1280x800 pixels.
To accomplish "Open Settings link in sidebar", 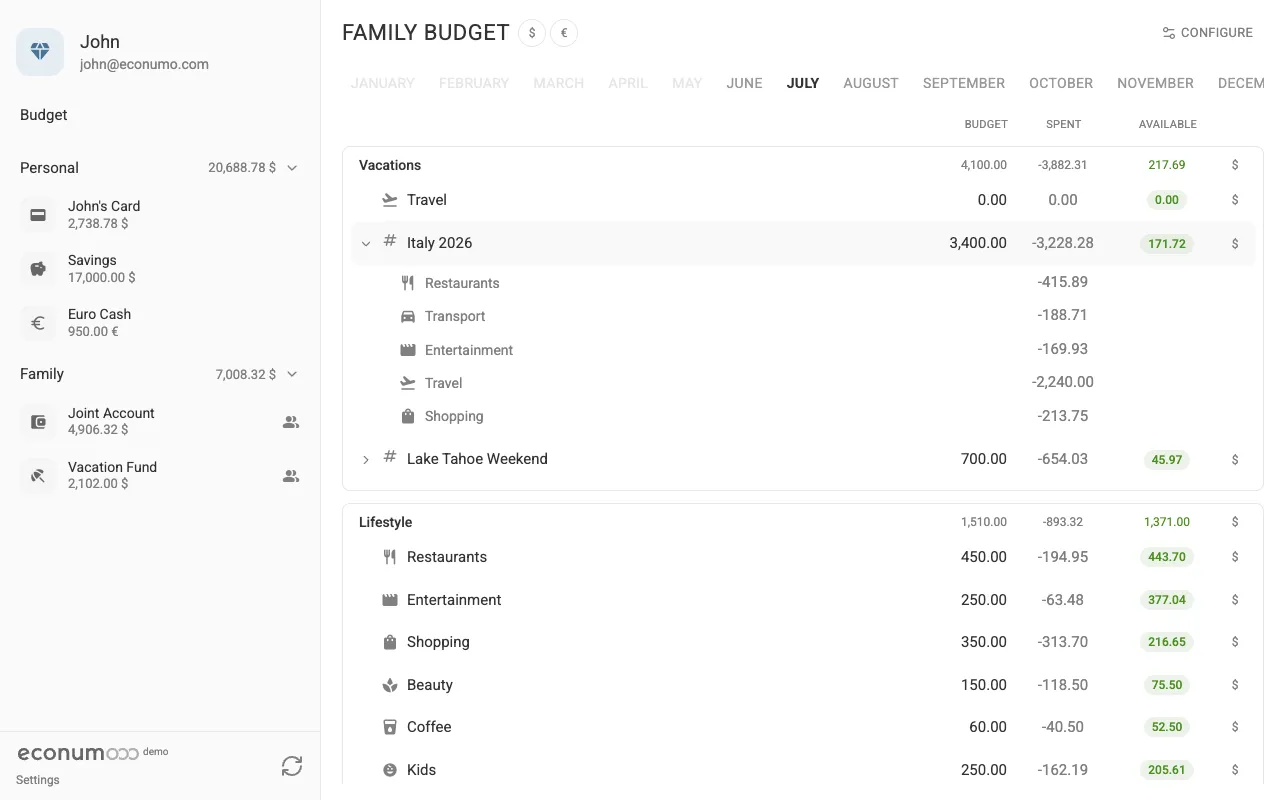I will coord(38,780).
